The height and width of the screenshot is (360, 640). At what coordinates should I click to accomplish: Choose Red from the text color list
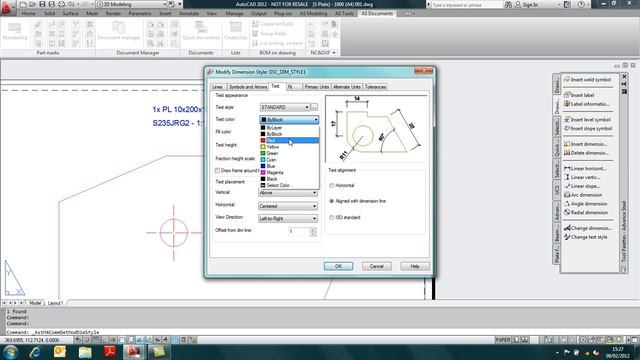tap(289, 140)
